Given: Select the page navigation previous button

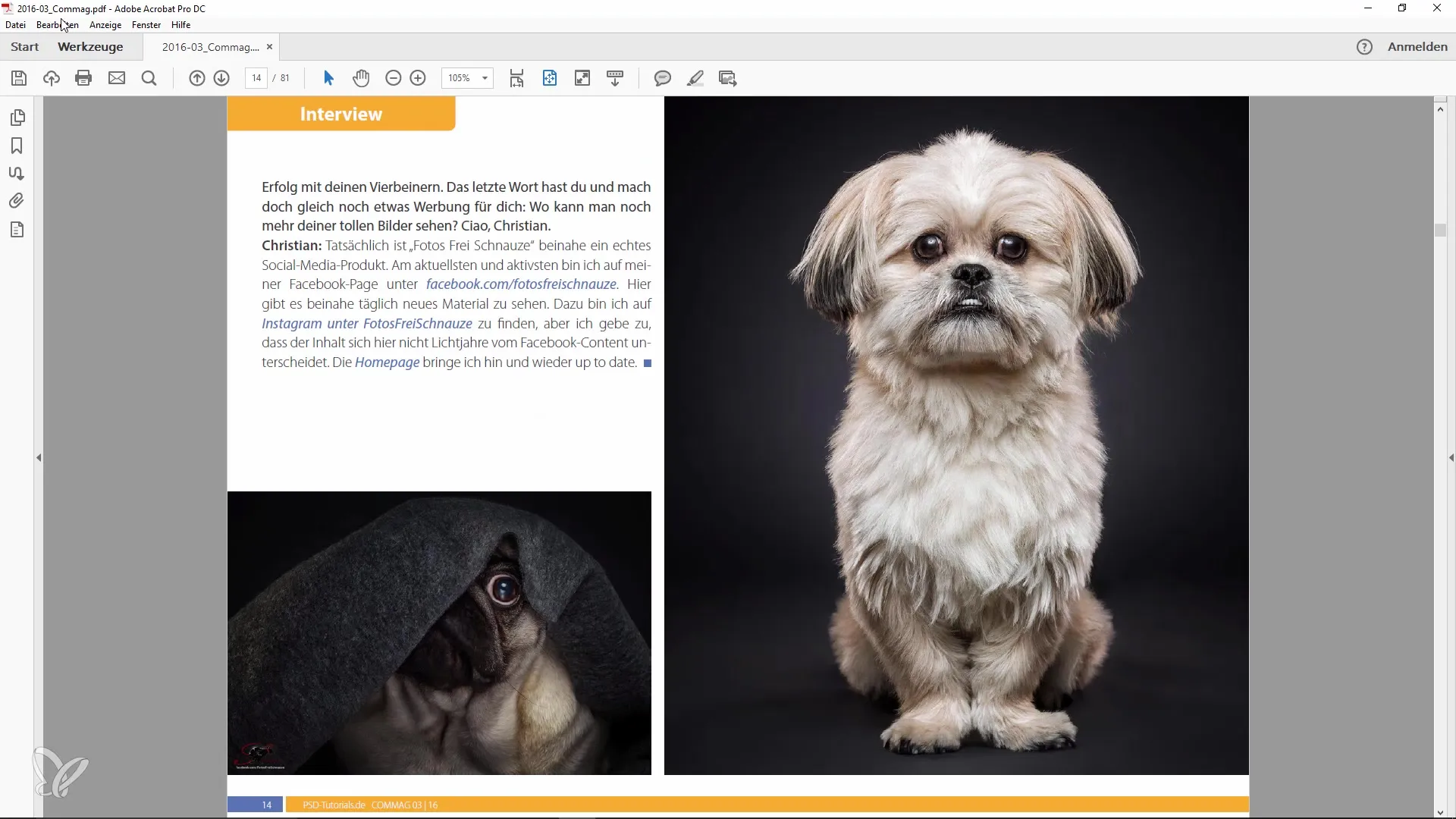Looking at the screenshot, I should coord(197,78).
